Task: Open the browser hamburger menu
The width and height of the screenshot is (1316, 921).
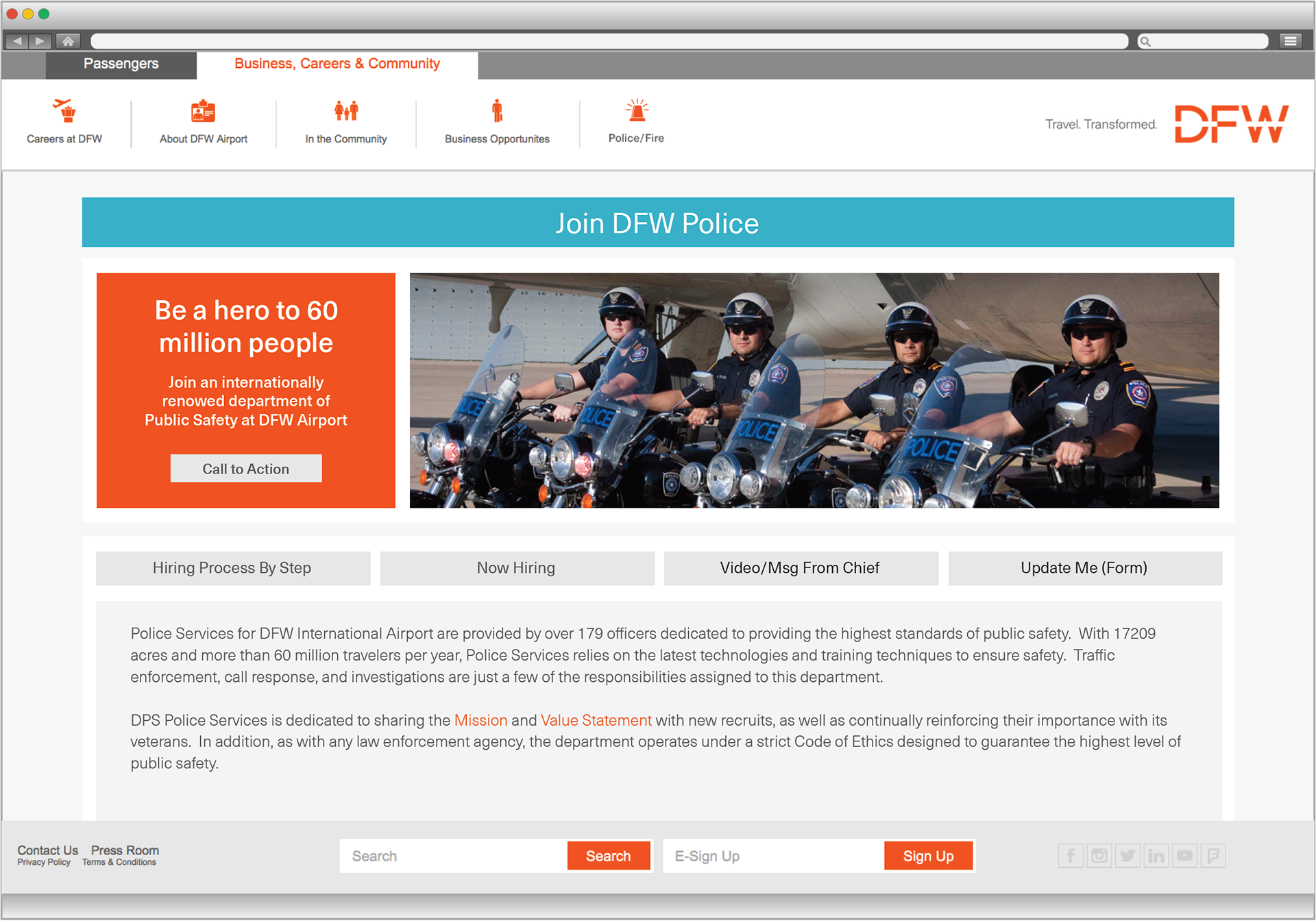Action: 1290,41
